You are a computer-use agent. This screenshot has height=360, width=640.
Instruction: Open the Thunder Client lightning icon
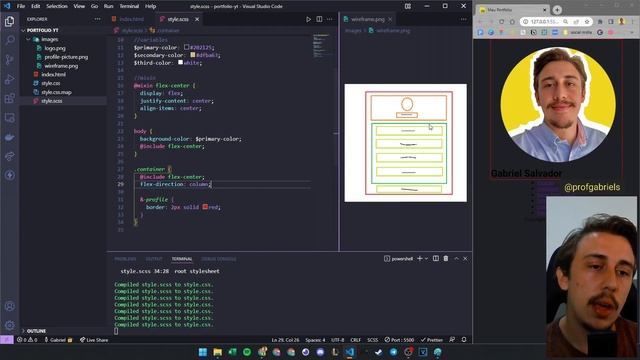coord(9,175)
